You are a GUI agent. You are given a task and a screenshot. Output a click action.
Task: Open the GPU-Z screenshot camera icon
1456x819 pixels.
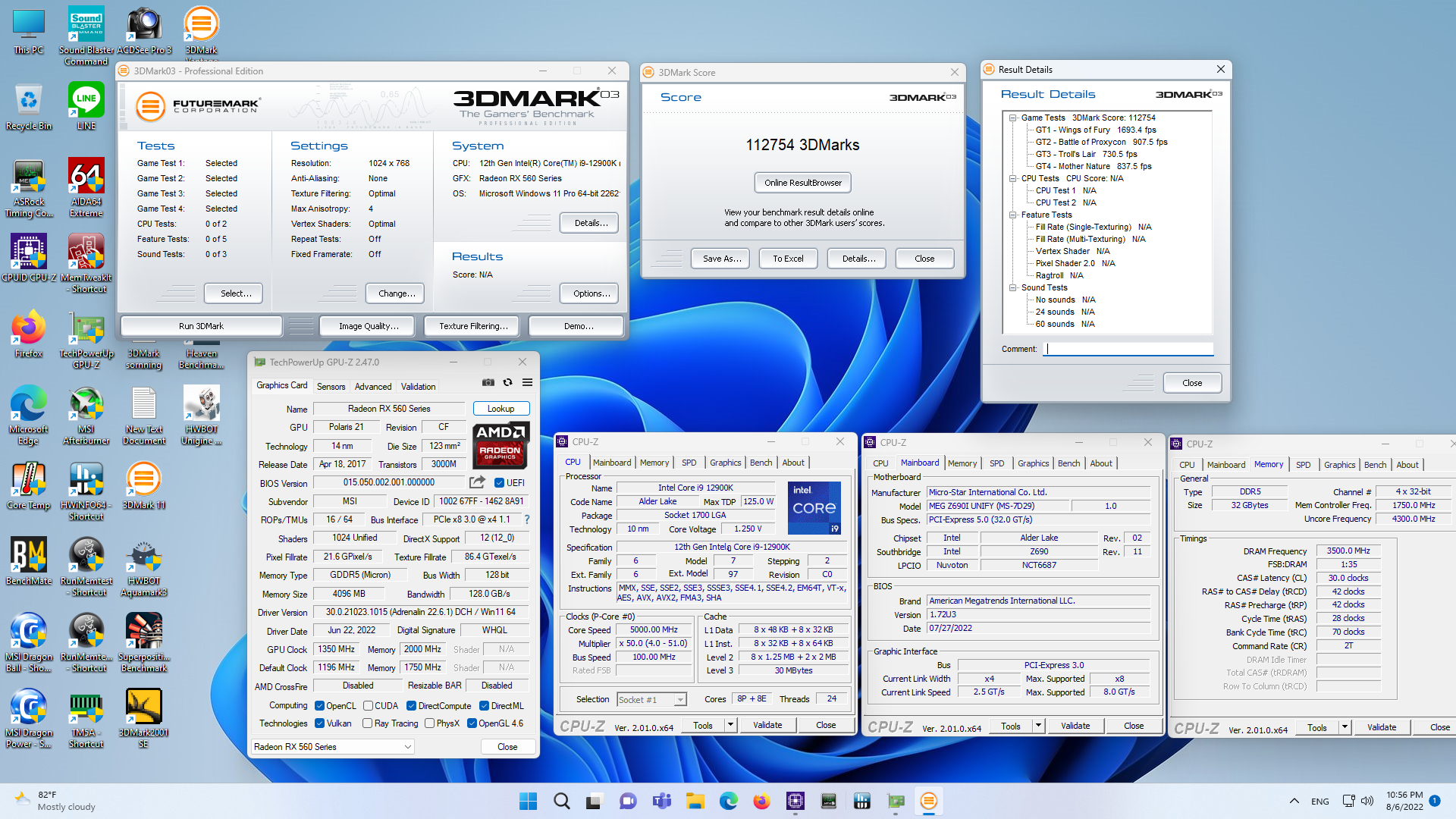coord(488,383)
